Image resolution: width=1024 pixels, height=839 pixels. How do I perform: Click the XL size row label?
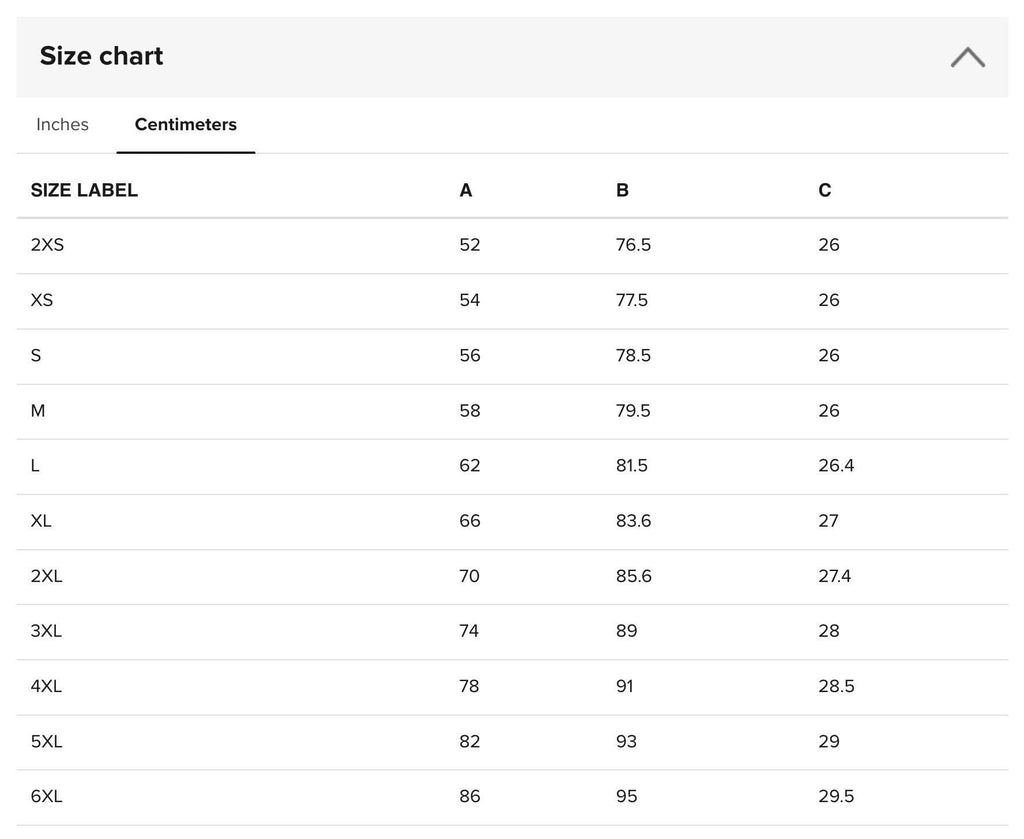click(x=40, y=521)
